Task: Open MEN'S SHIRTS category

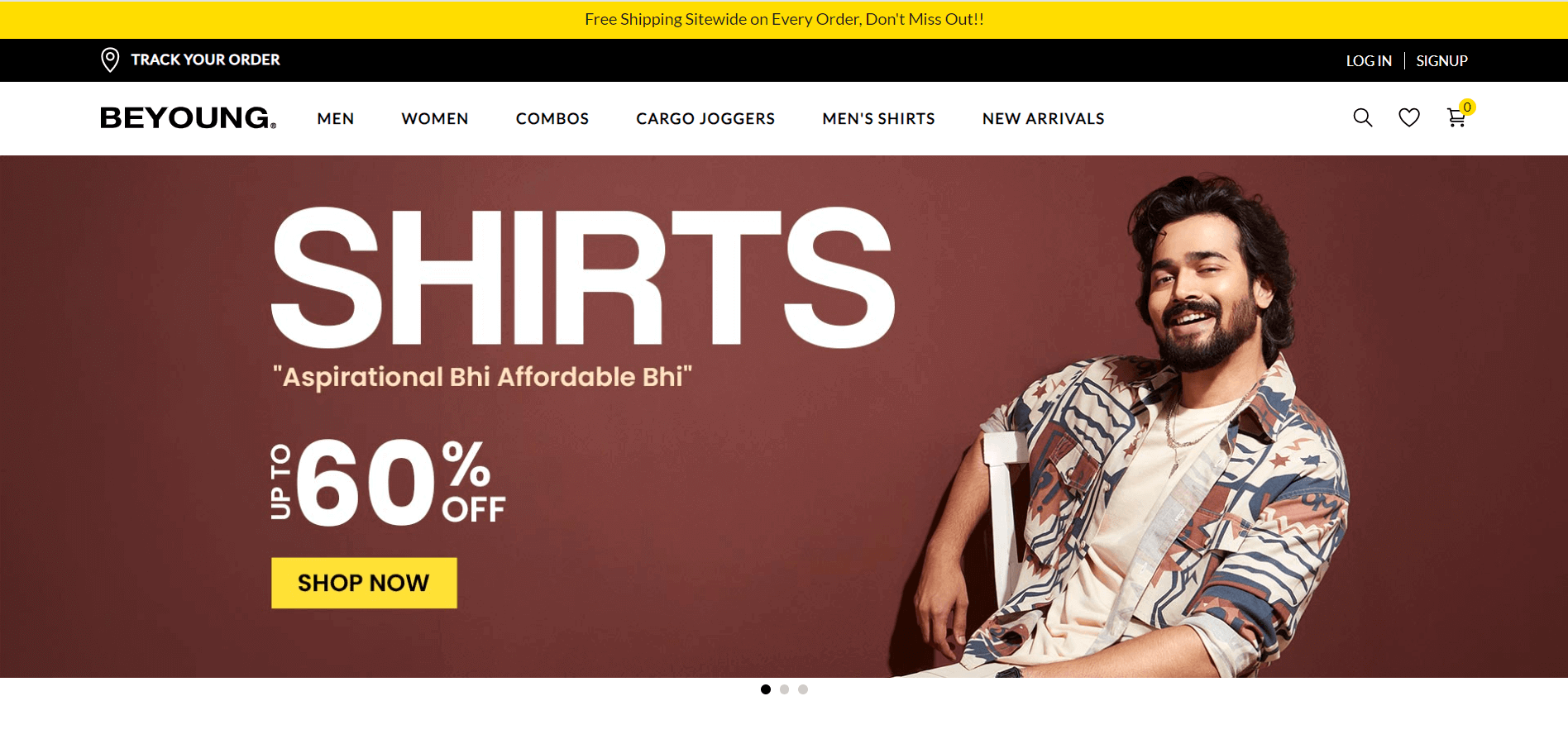Action: (878, 119)
